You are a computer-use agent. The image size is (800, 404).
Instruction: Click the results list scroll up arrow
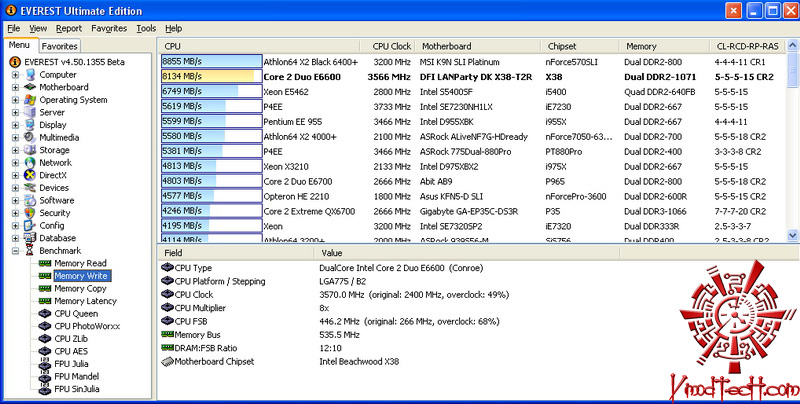[x=792, y=46]
